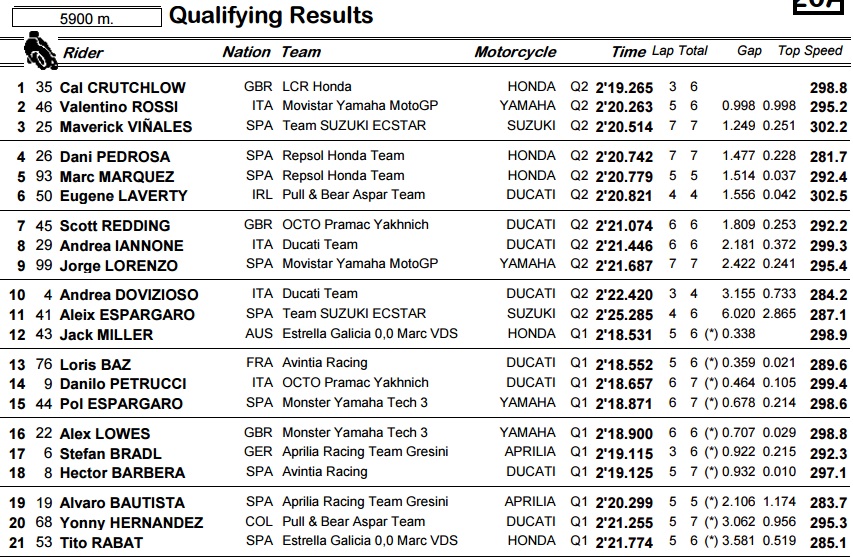The height and width of the screenshot is (557, 853).
Task: Click Aprilia Racing Team Gresini for Alvaro BAUTISTA
Action: tap(365, 501)
